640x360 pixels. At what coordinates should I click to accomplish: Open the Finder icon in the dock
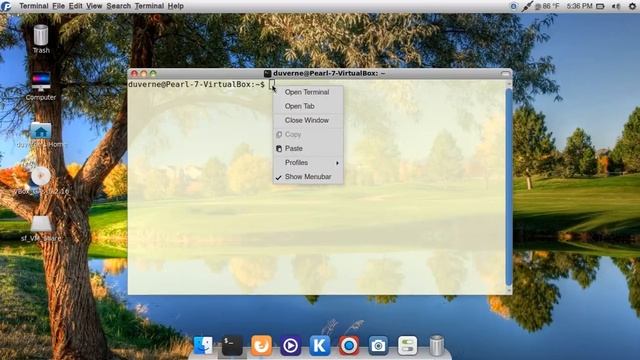[203, 345]
